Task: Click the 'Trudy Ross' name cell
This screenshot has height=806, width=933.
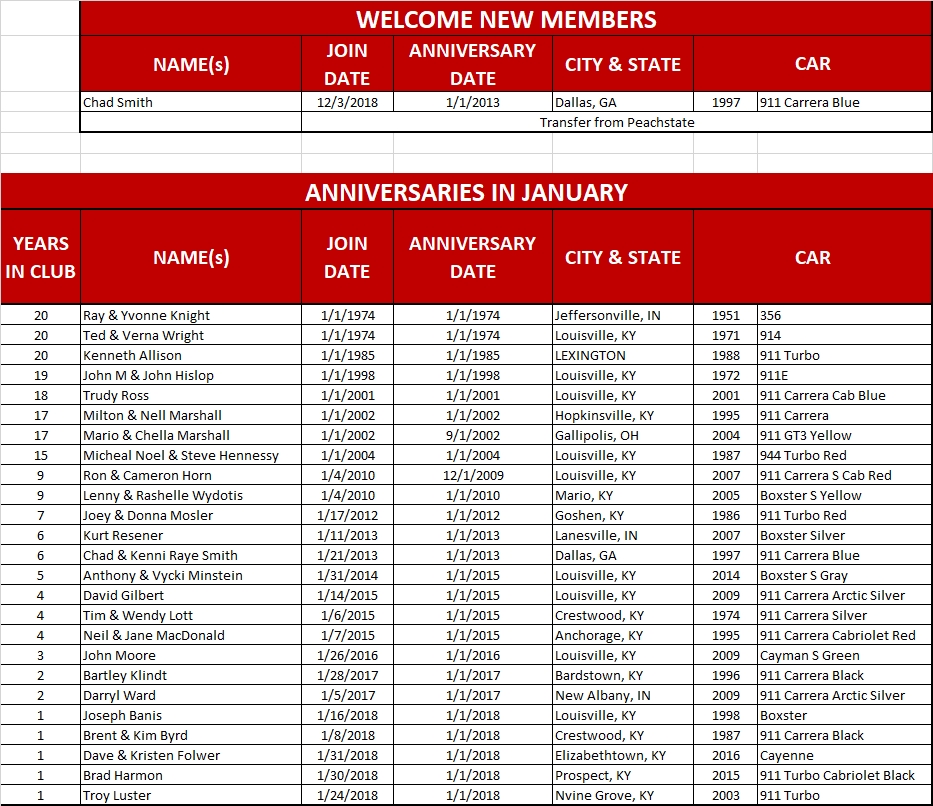Action: (191, 395)
